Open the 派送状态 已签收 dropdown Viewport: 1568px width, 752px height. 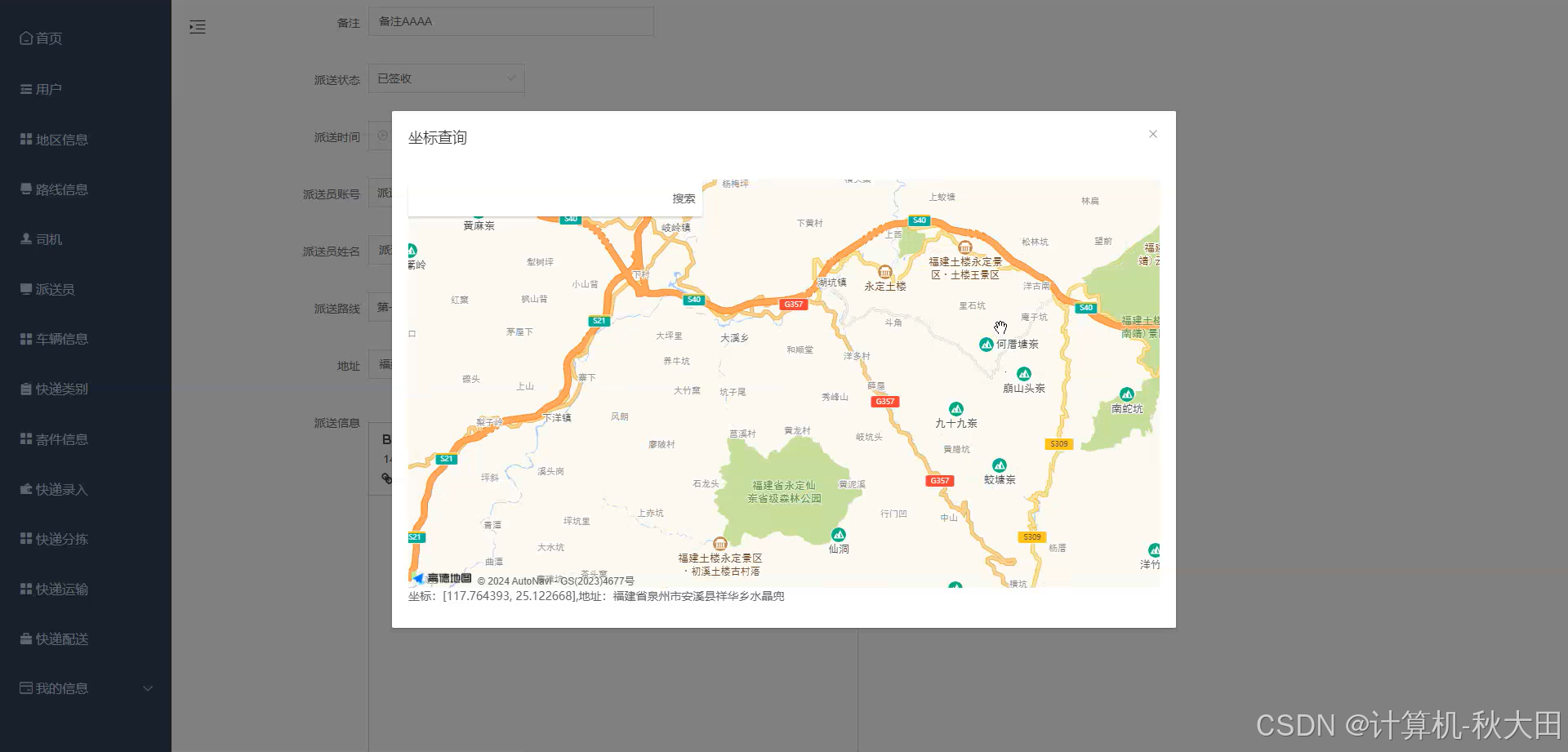click(x=446, y=78)
